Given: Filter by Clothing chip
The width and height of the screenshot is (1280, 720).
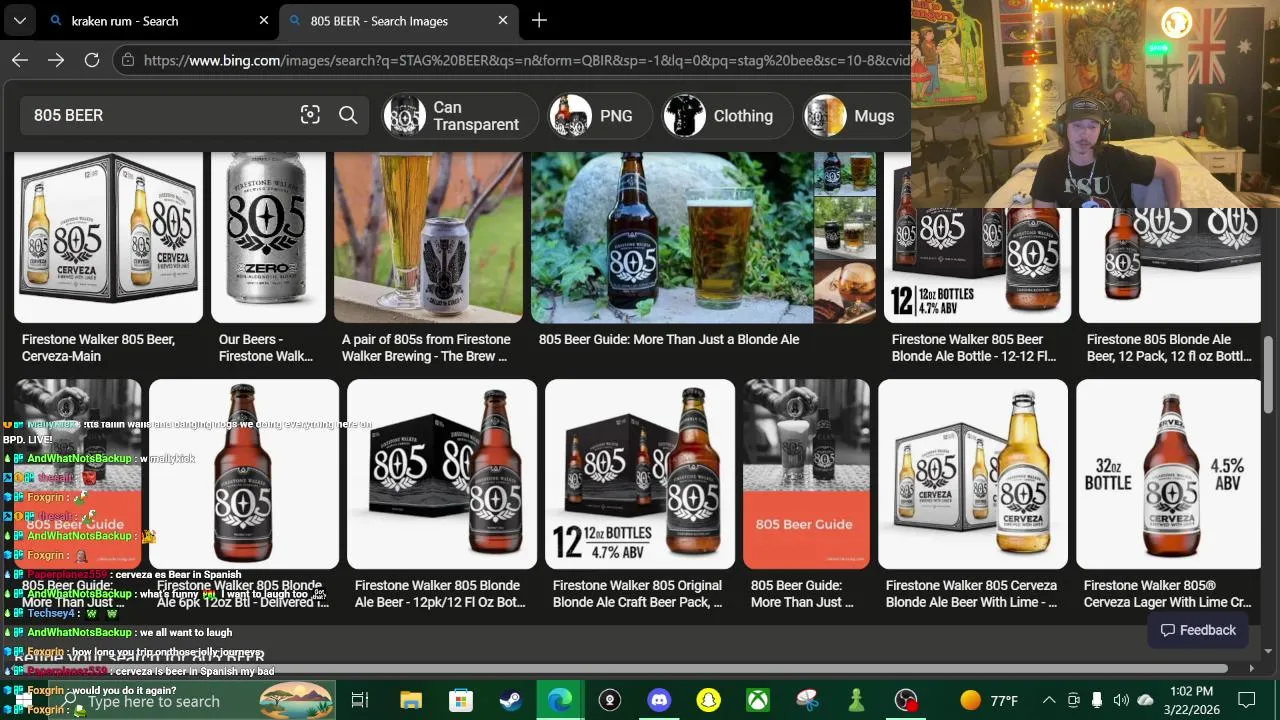Looking at the screenshot, I should (727, 116).
